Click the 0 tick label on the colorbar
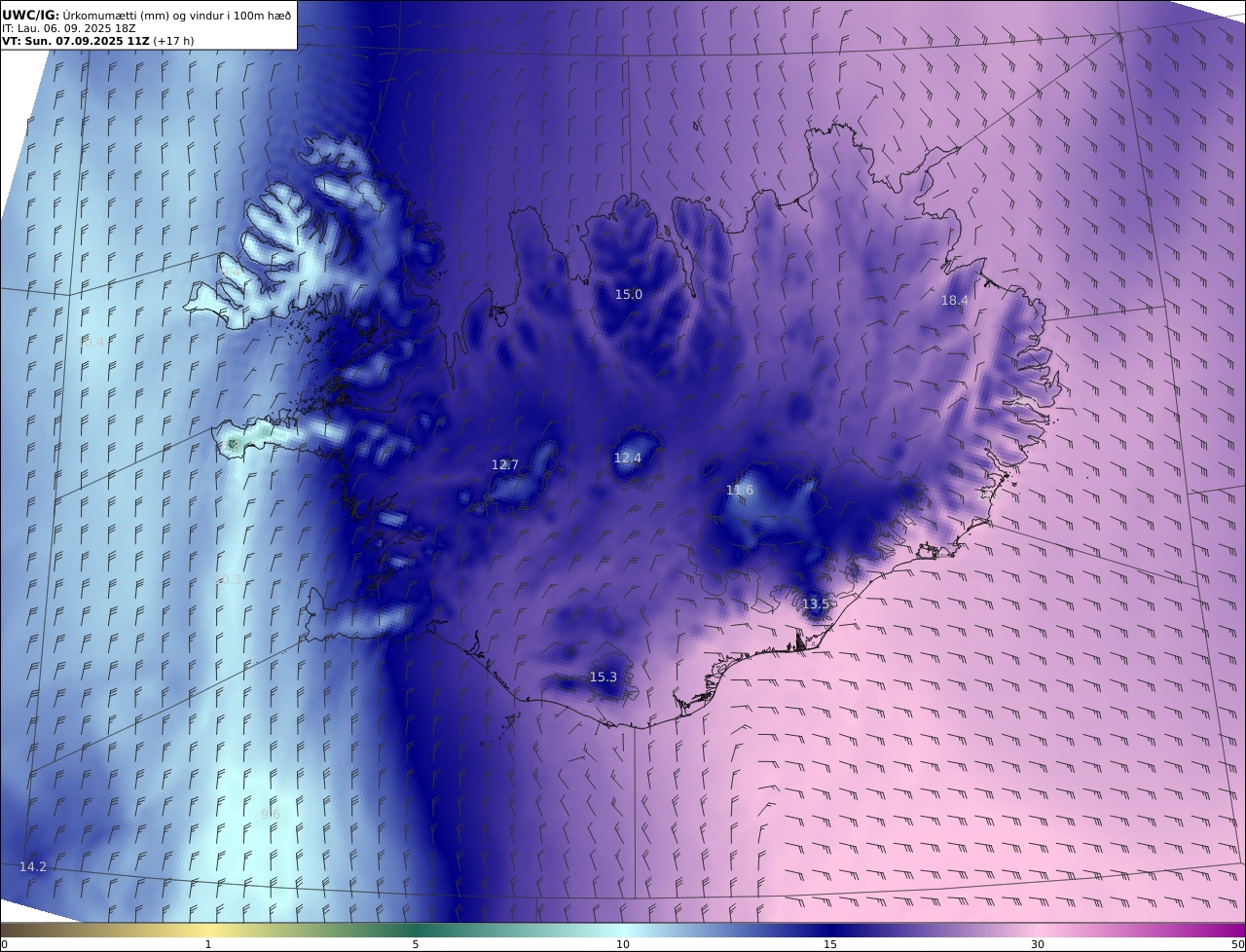 coord(4,944)
